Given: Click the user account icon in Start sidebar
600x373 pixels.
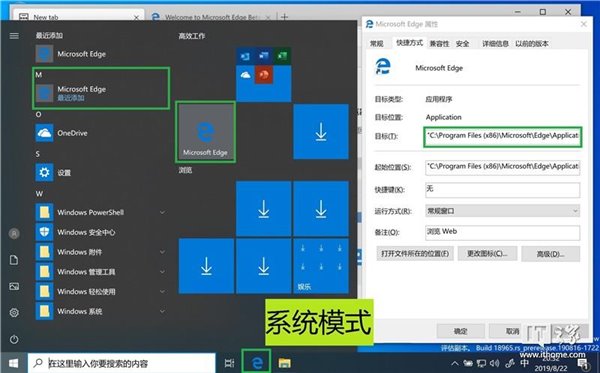Looking at the screenshot, I should (x=14, y=233).
